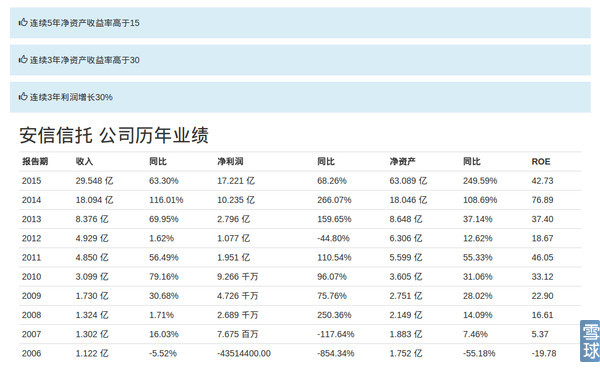Click thumbs-up icon beside 连续3年利润增长30%
This screenshot has width=600, height=370.
[x=23, y=97]
